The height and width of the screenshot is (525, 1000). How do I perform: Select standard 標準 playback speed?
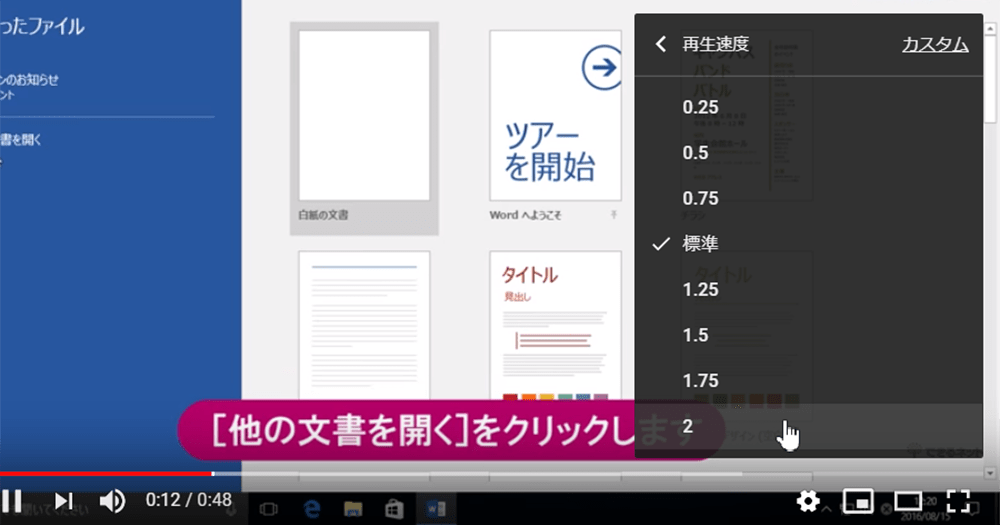click(809, 244)
